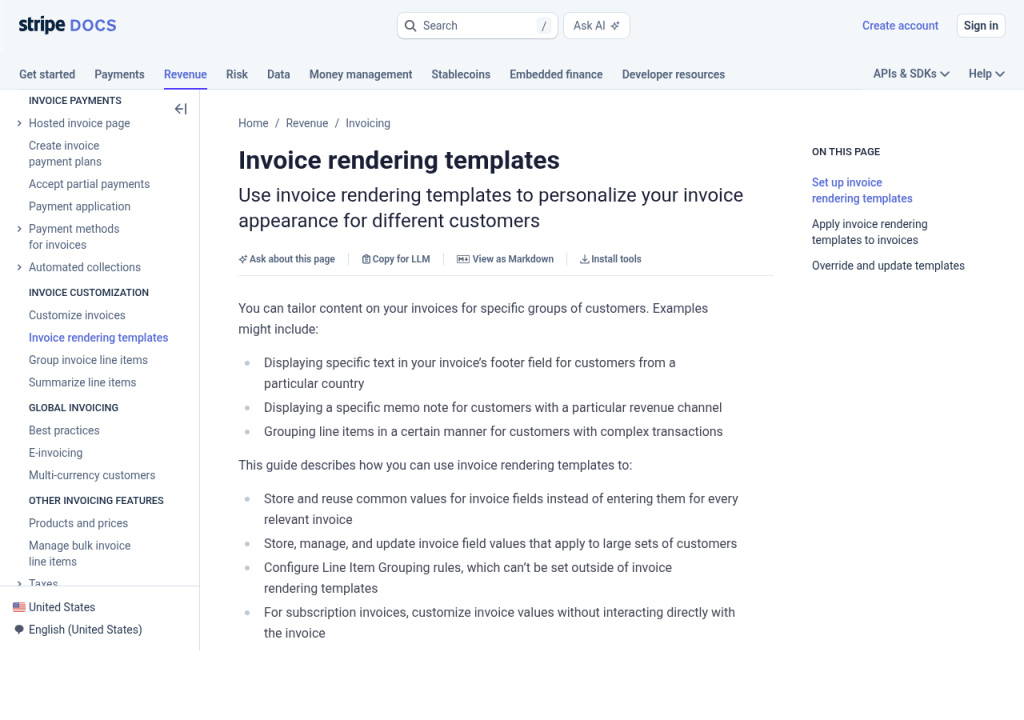Go to the Risk tab

[237, 74]
